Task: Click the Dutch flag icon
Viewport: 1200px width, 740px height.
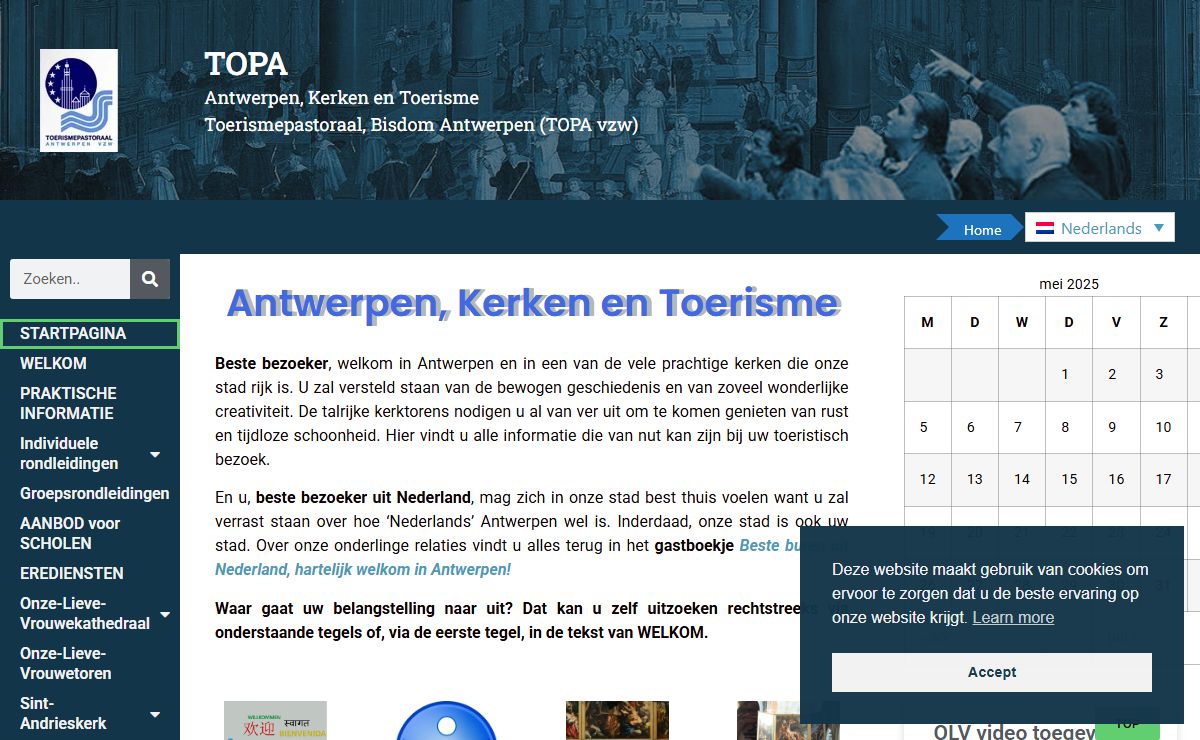Action: [x=1045, y=228]
